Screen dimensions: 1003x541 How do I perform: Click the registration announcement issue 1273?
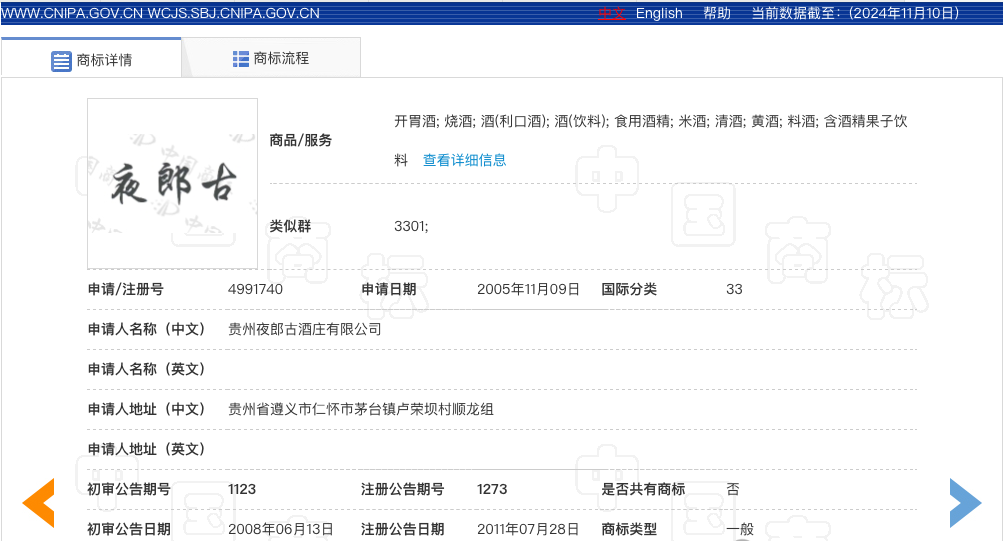pos(492,489)
